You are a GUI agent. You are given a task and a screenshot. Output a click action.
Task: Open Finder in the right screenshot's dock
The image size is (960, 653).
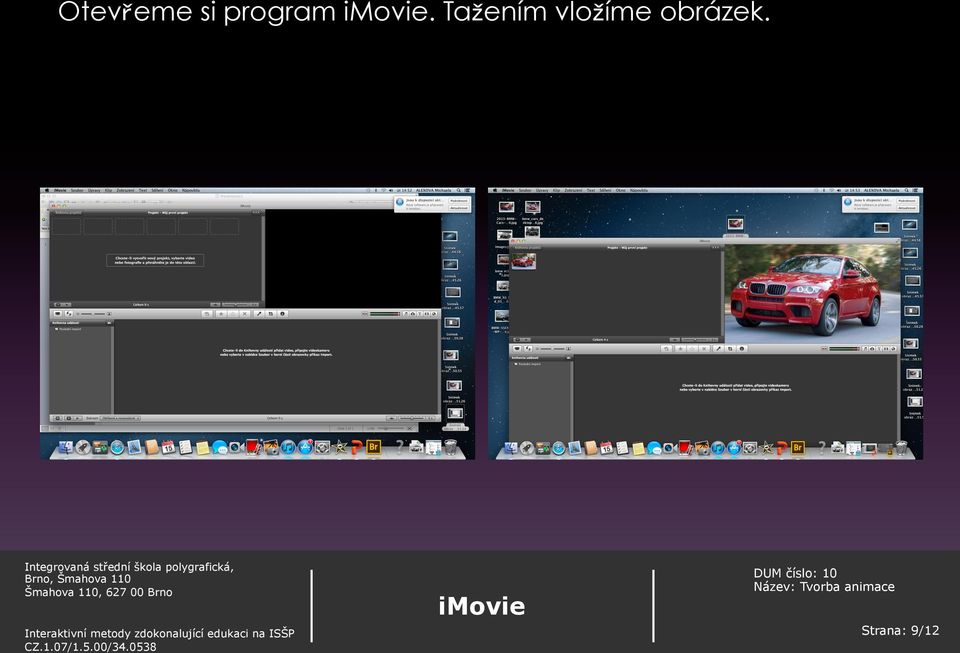tap(511, 448)
